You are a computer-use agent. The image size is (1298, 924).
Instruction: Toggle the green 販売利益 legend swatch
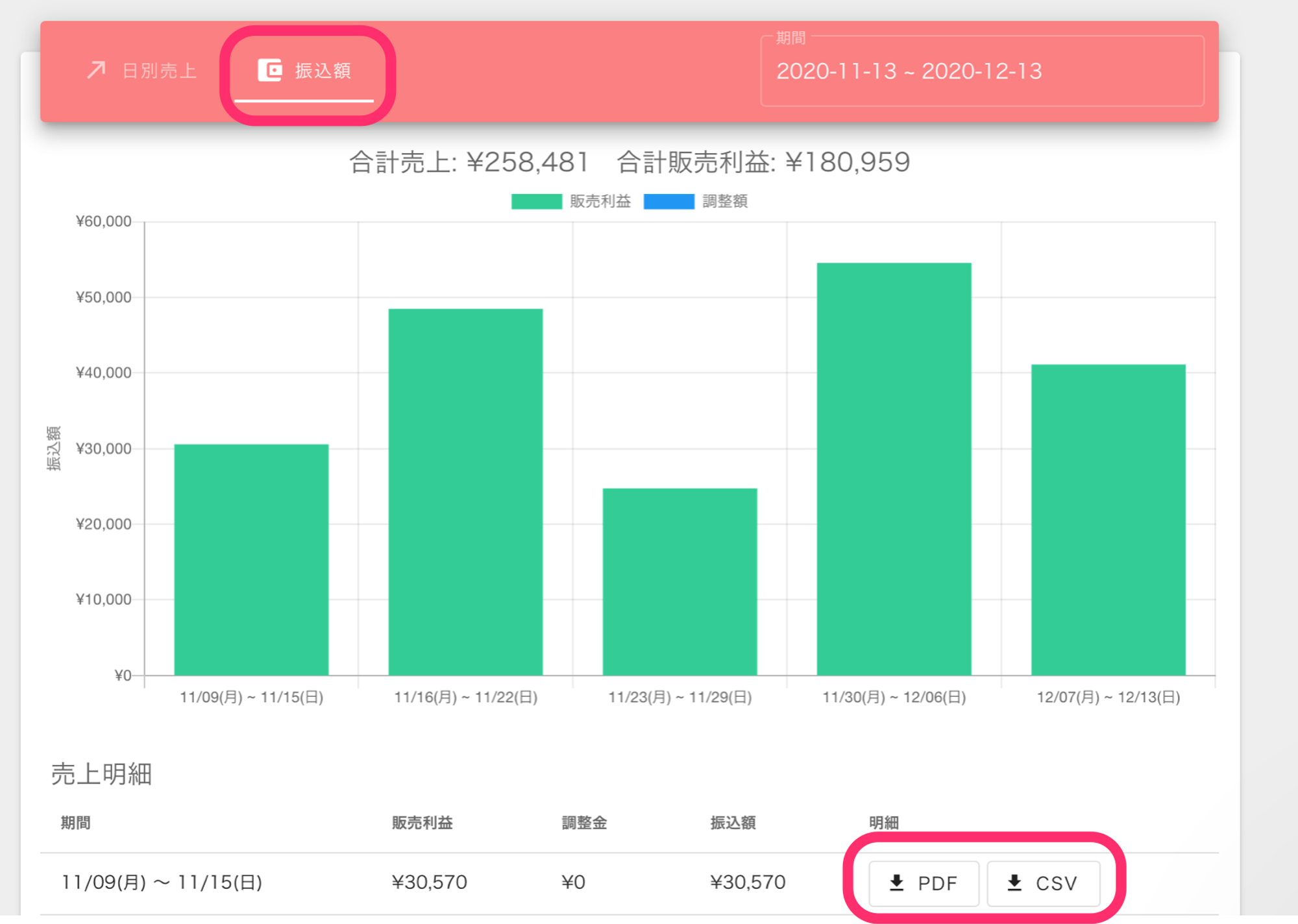(x=536, y=202)
